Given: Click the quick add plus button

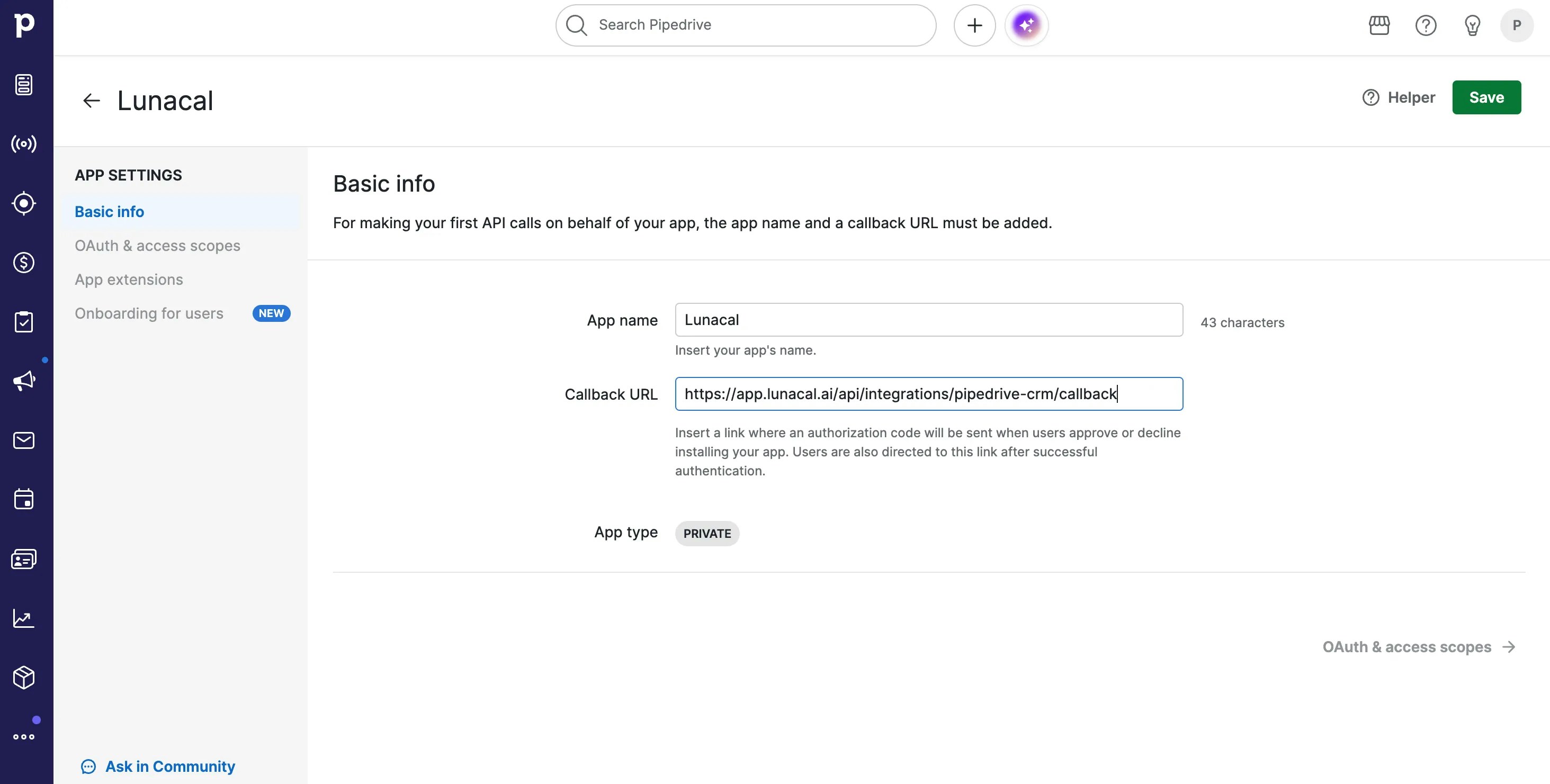Looking at the screenshot, I should (974, 25).
